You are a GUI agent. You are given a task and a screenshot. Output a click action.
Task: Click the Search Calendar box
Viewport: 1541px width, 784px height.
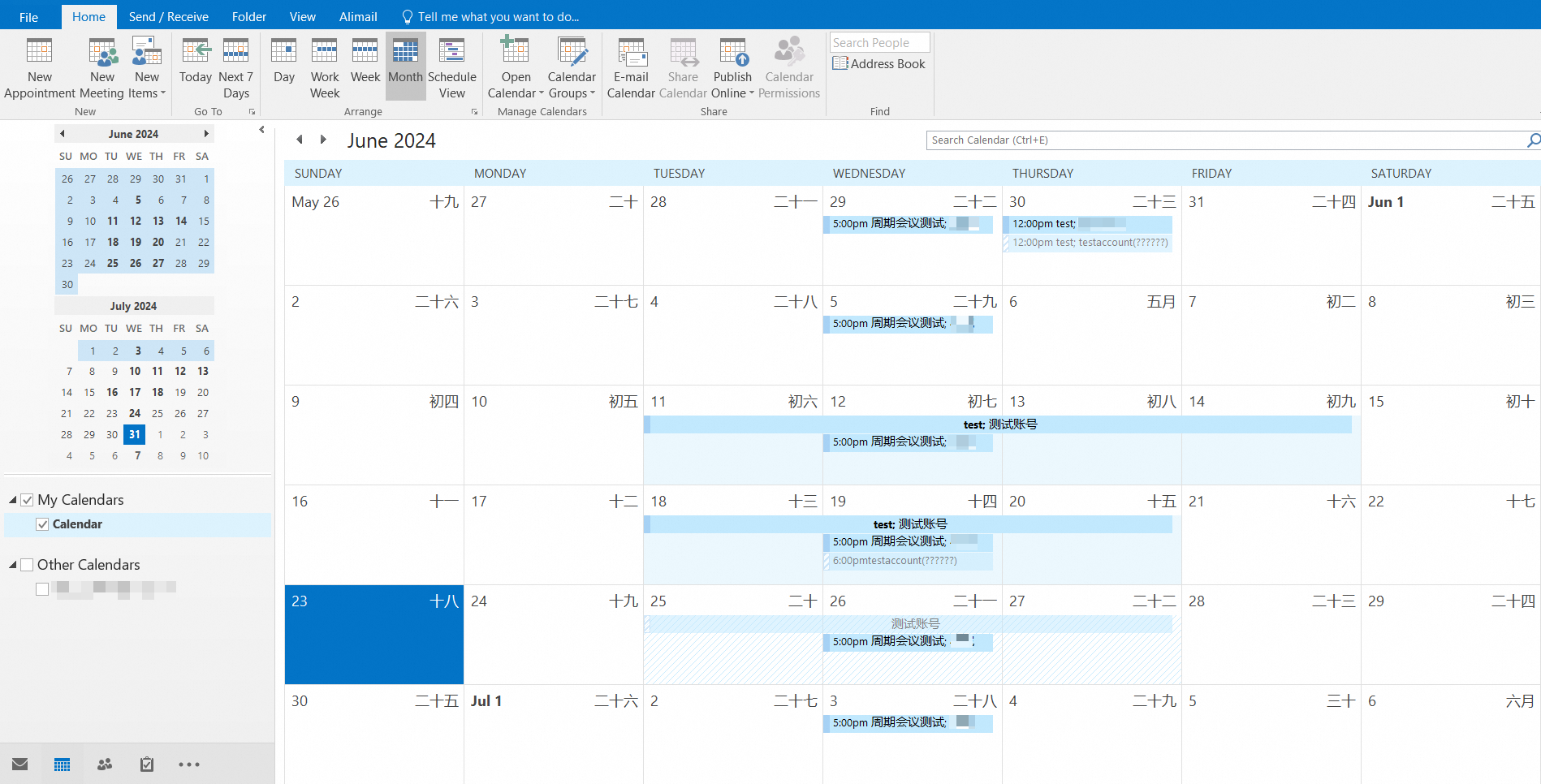(x=1226, y=140)
